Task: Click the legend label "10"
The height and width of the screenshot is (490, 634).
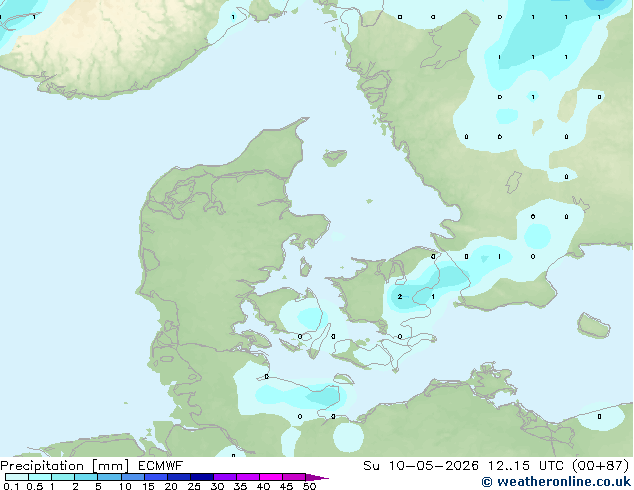Action: (125, 486)
